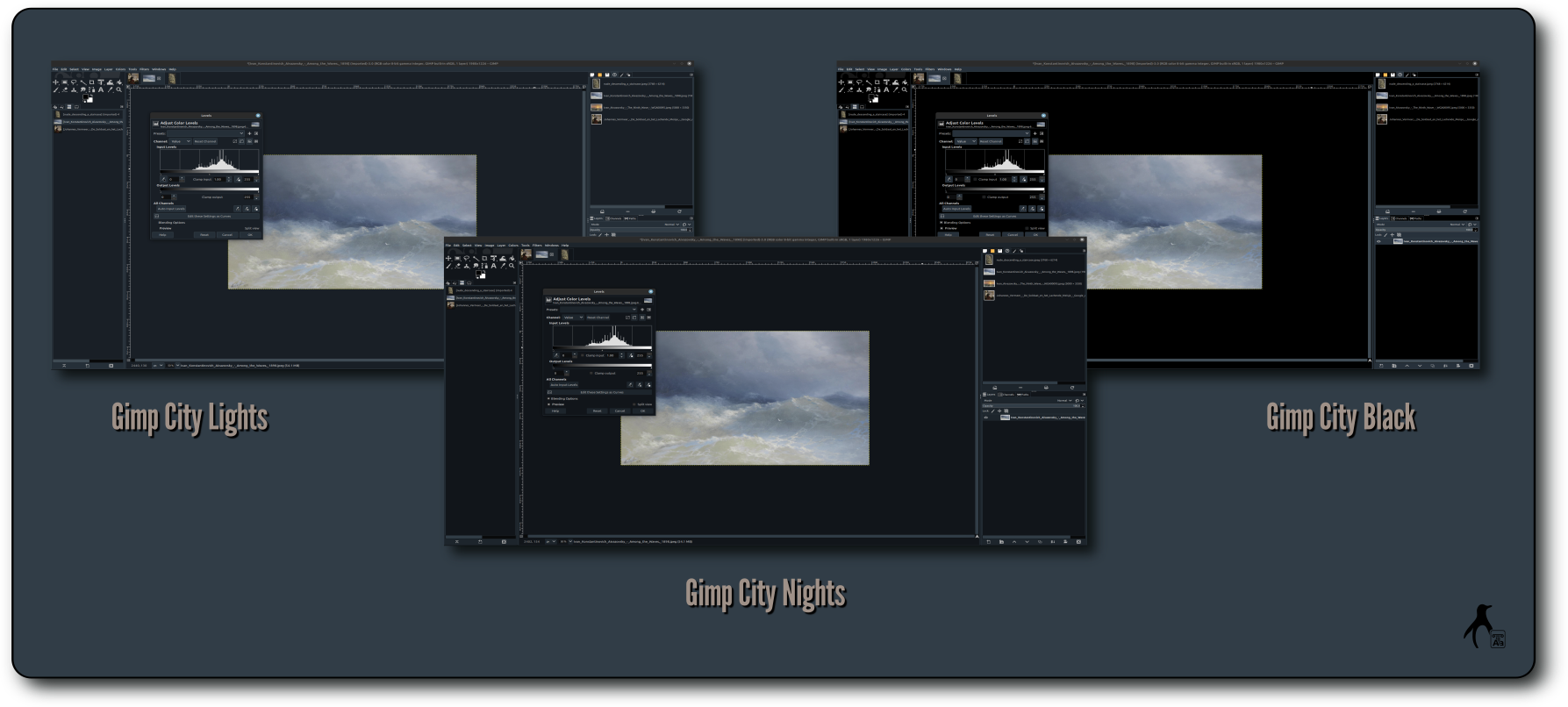Screen dimensions: 1568x707
Task: Select the Zoom magnifier tool in City Lights window
Action: pyautogui.click(x=118, y=89)
